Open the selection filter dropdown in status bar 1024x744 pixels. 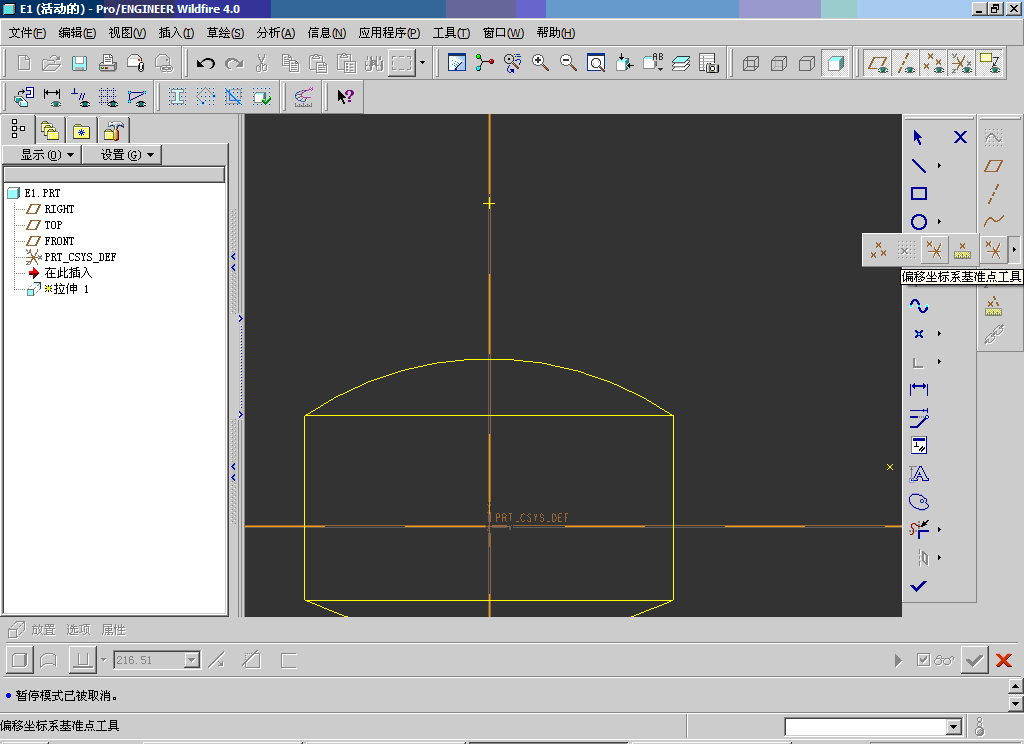953,726
